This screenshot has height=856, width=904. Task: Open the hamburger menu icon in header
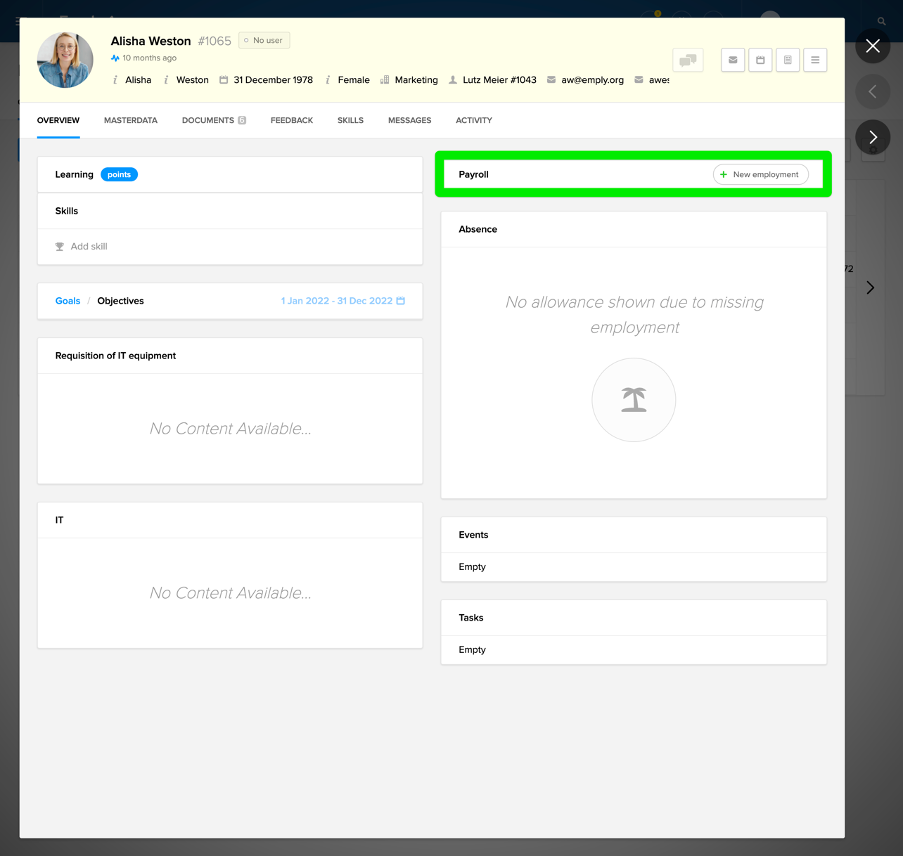(x=815, y=60)
